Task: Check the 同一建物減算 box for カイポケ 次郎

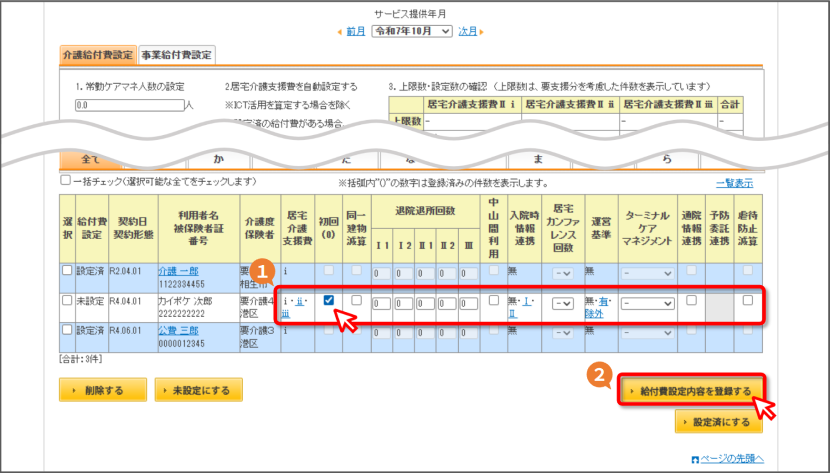Action: tap(356, 300)
